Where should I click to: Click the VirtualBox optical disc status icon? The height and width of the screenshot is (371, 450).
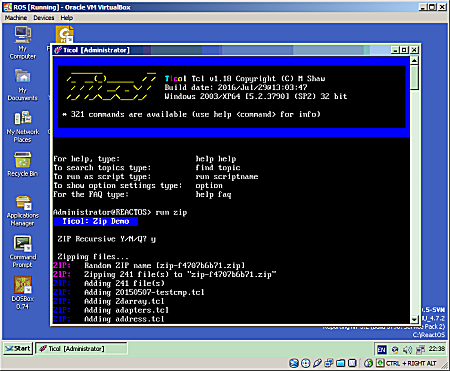(305, 363)
